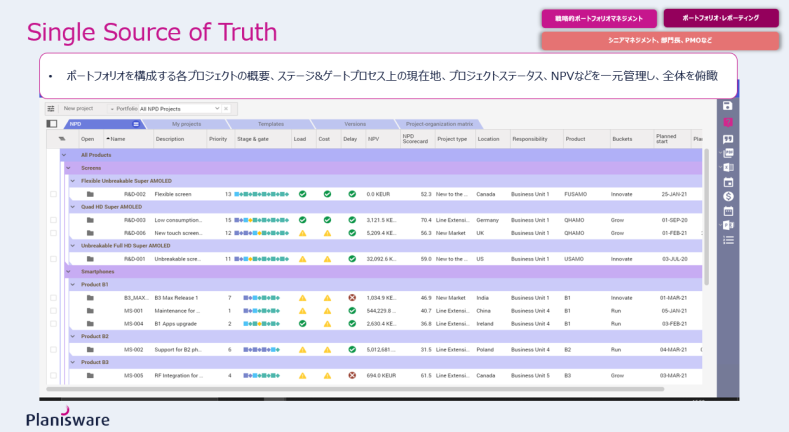789x432 pixels.
Task: Open the Portfolio dropdown showing All NPD Projects
Action: click(185, 108)
